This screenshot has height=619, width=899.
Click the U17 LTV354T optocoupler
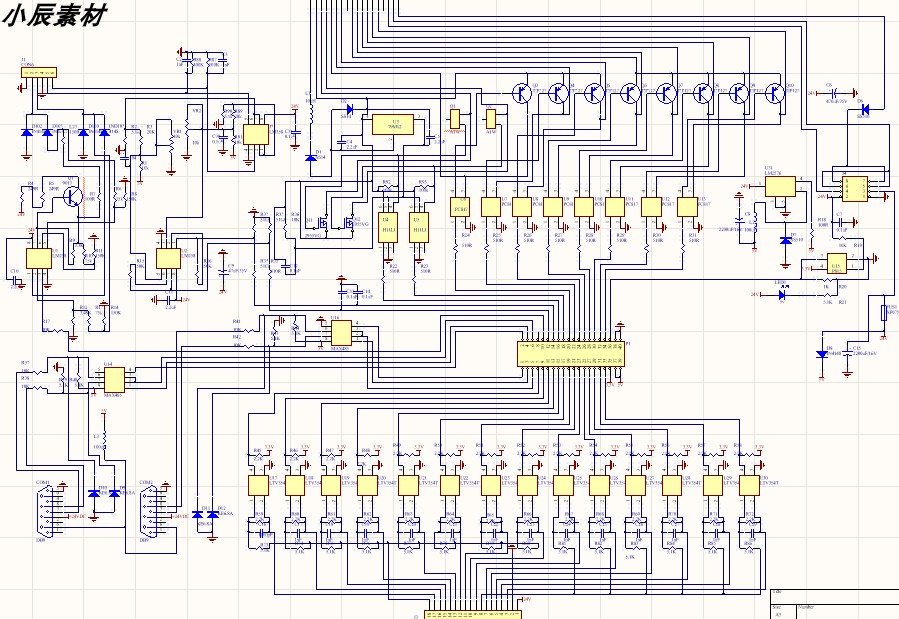pos(258,485)
